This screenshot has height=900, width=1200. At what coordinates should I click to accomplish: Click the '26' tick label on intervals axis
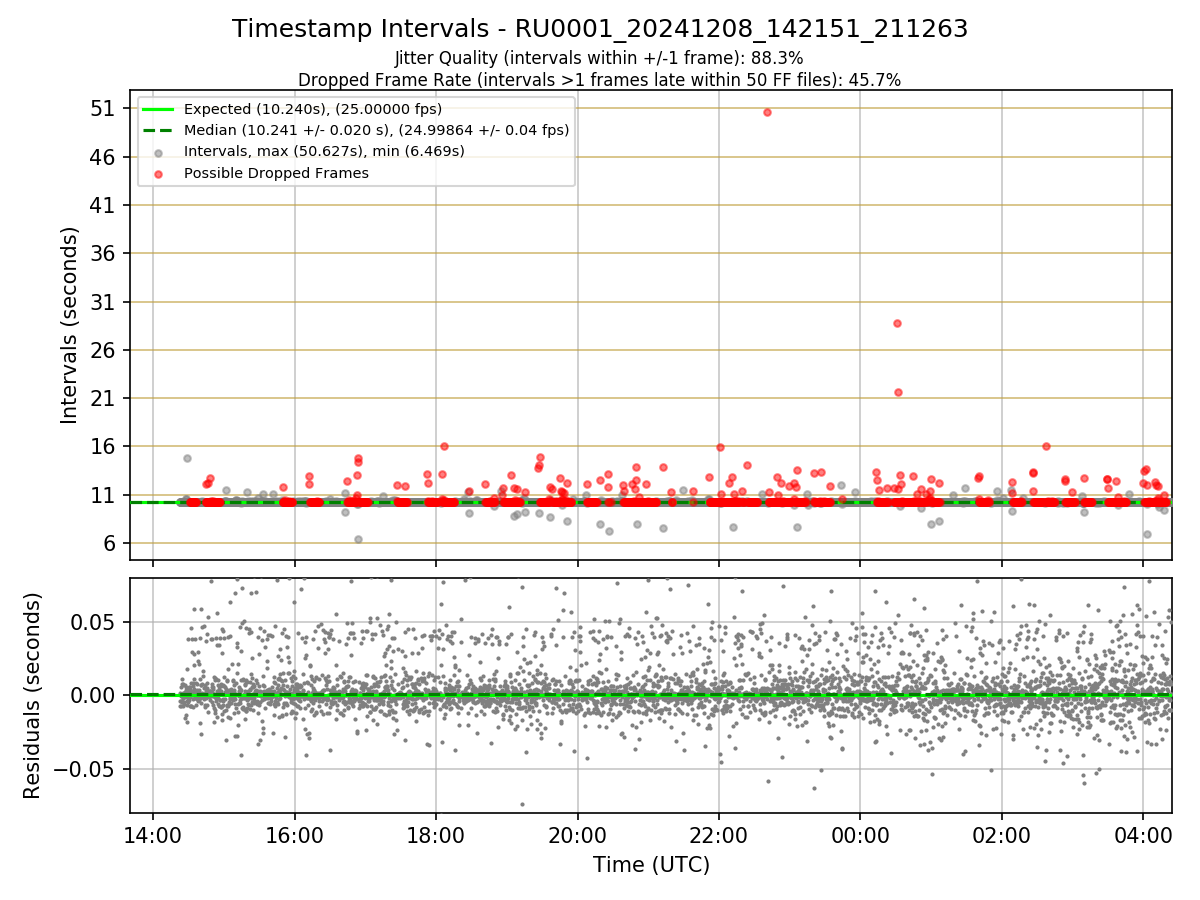tap(104, 350)
